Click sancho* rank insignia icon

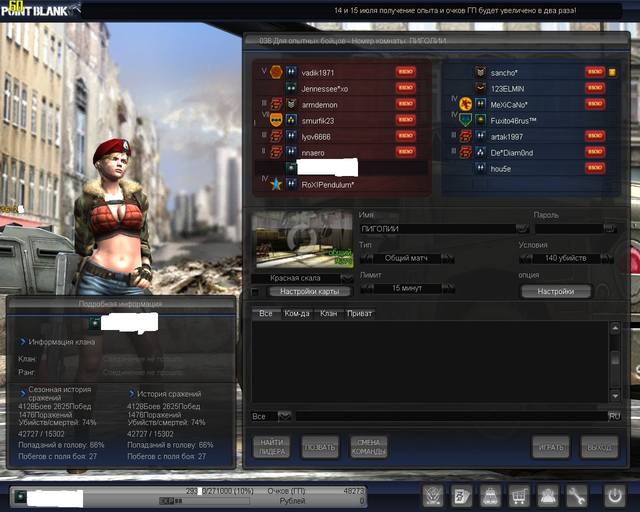pos(480,72)
